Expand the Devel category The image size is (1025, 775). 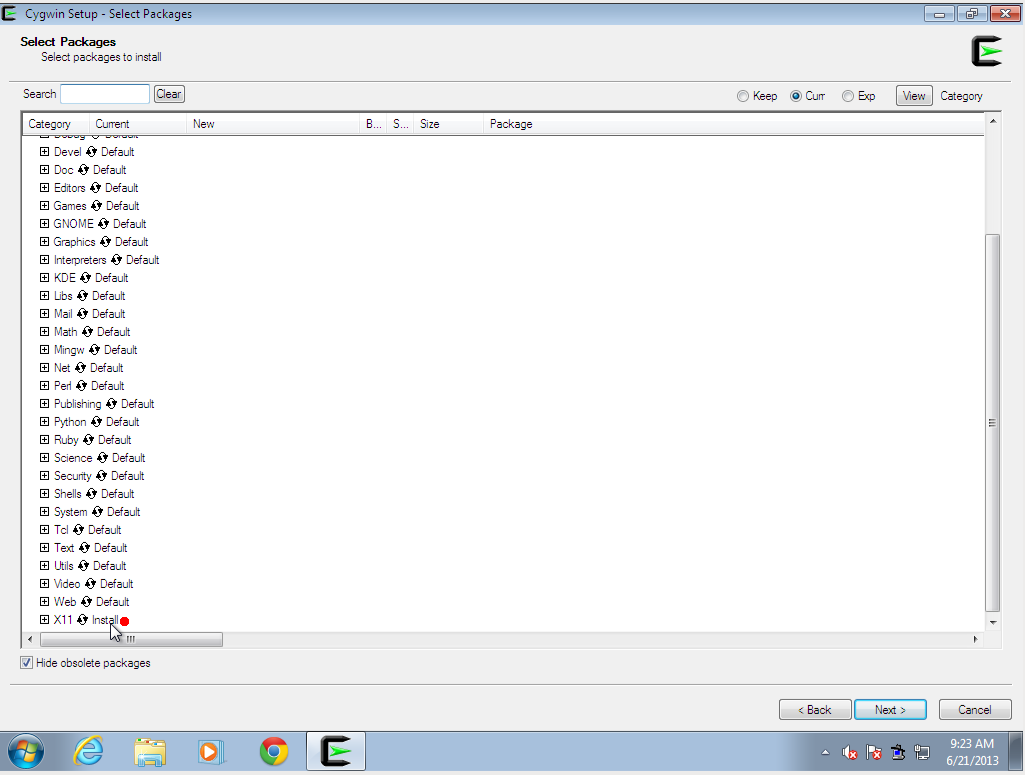point(44,152)
